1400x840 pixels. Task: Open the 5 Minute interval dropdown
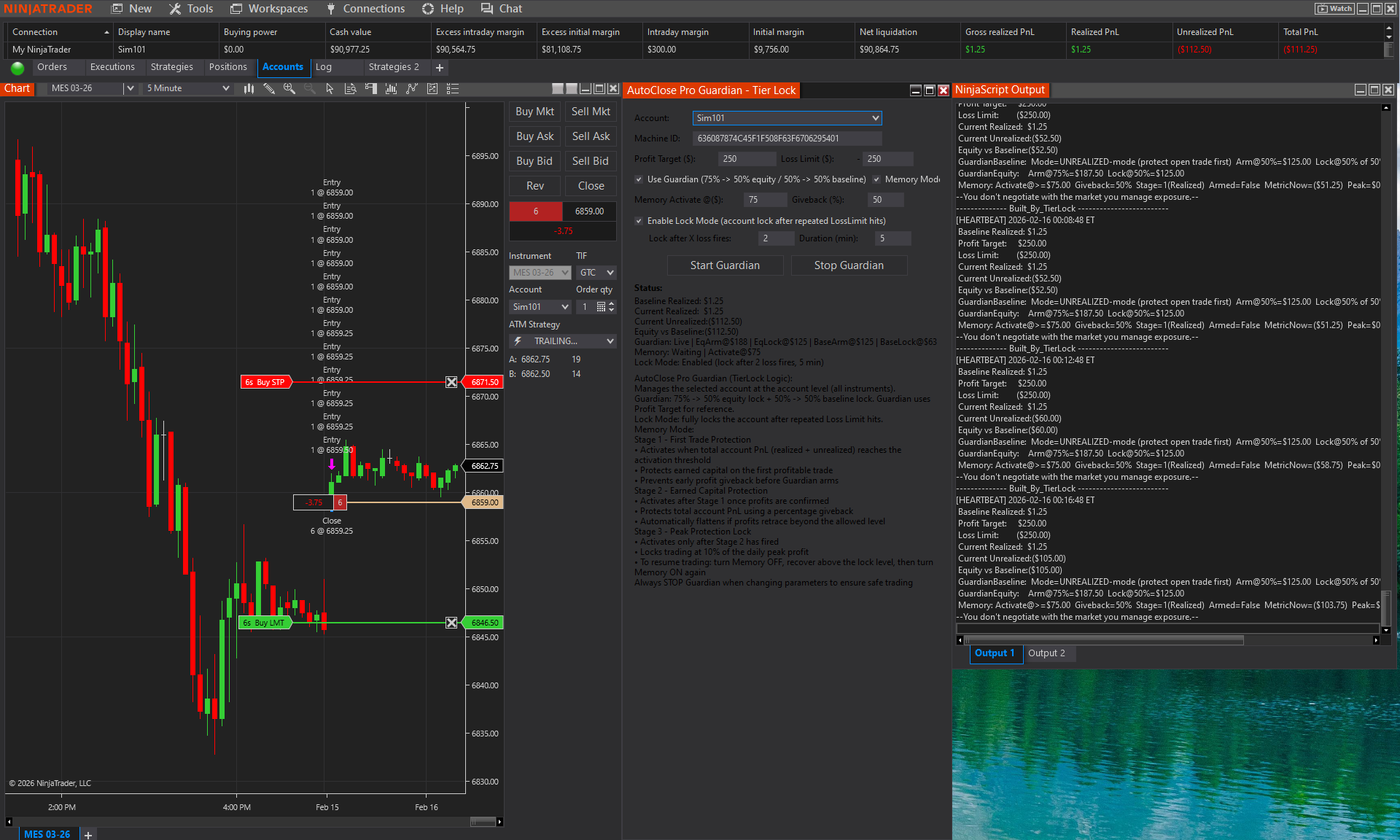coord(226,87)
